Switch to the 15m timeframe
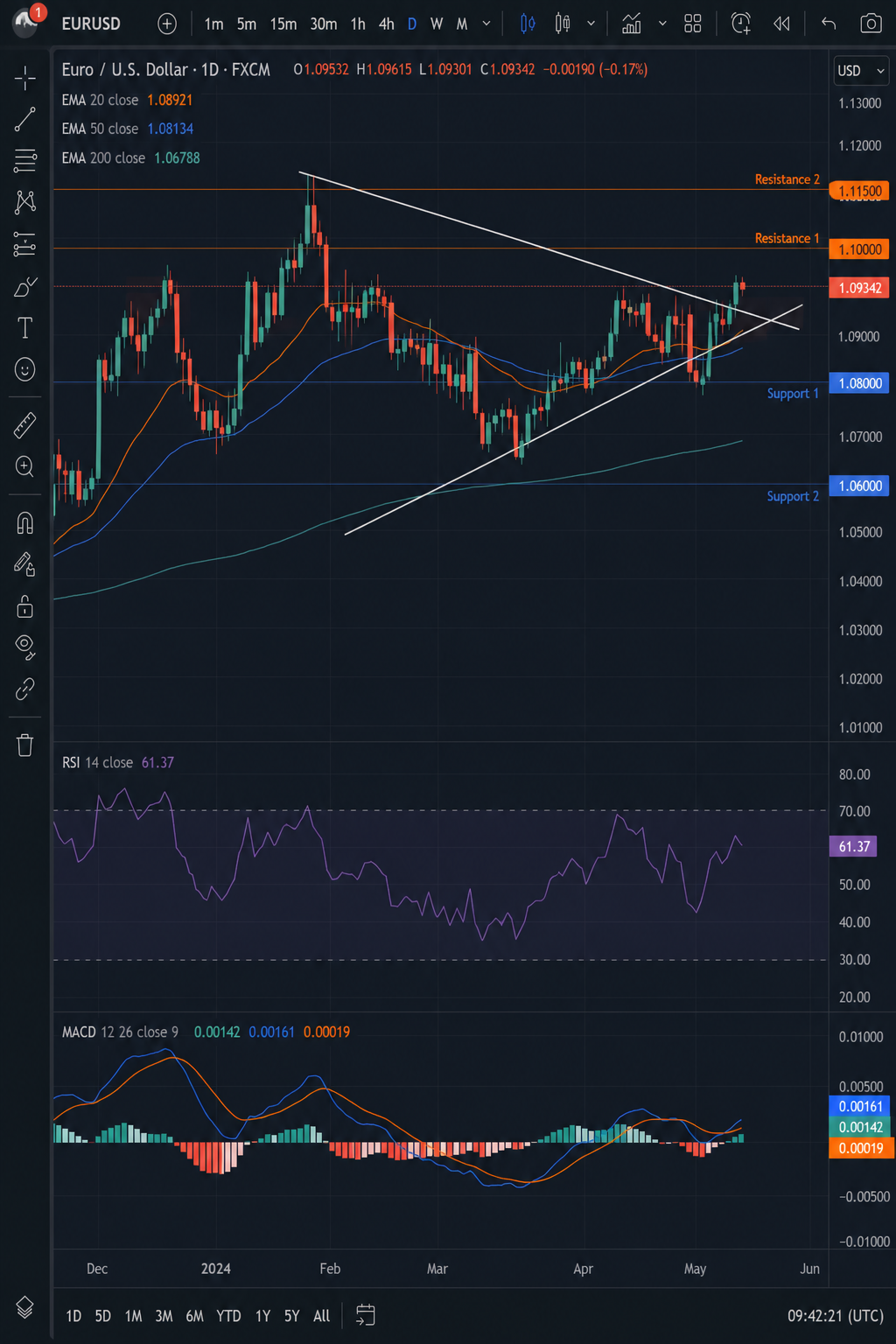The width and height of the screenshot is (896, 1344). click(283, 24)
